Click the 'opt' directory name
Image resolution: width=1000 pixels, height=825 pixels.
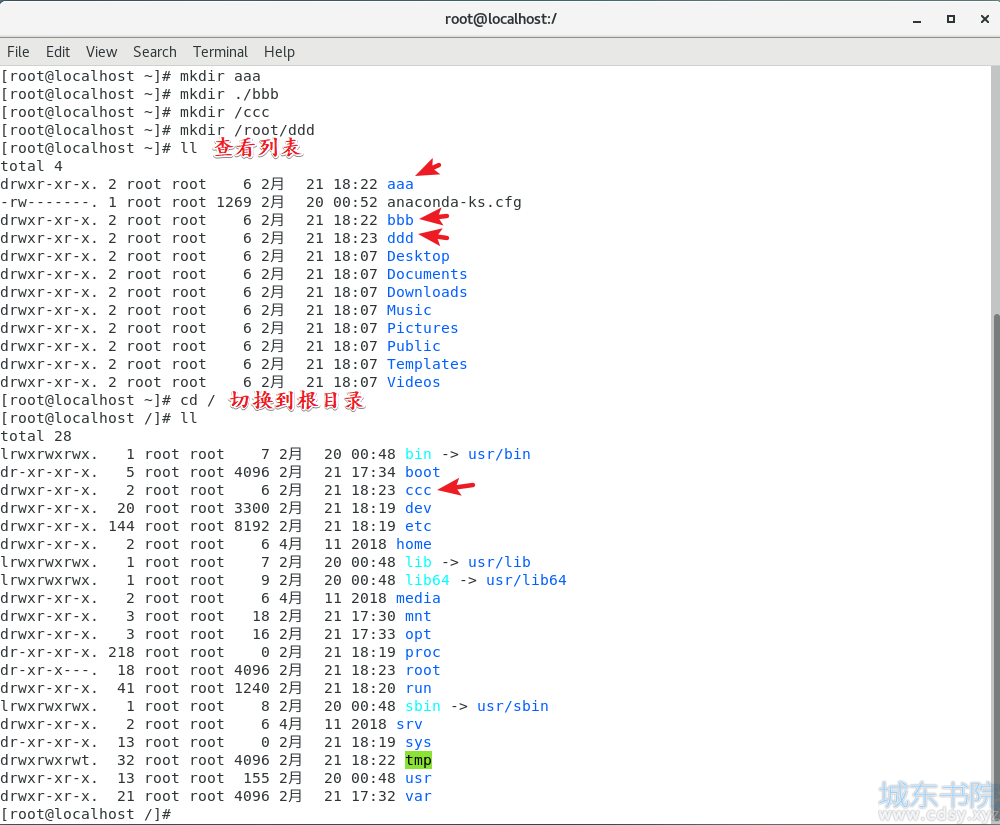(x=418, y=634)
